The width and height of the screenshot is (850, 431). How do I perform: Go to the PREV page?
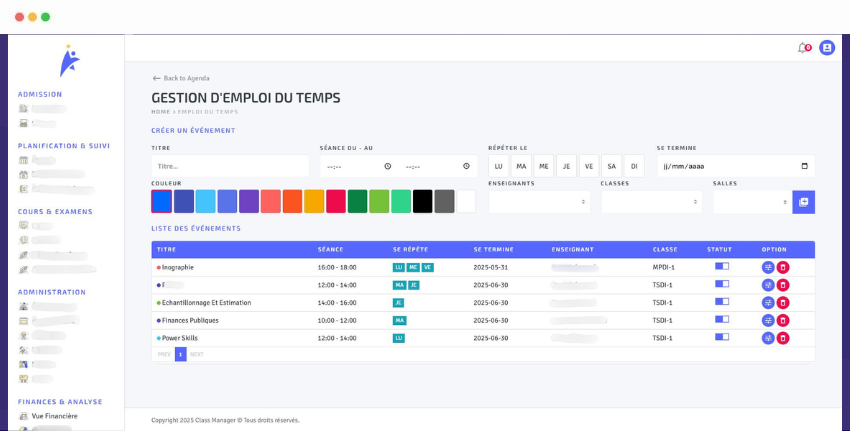tap(164, 355)
